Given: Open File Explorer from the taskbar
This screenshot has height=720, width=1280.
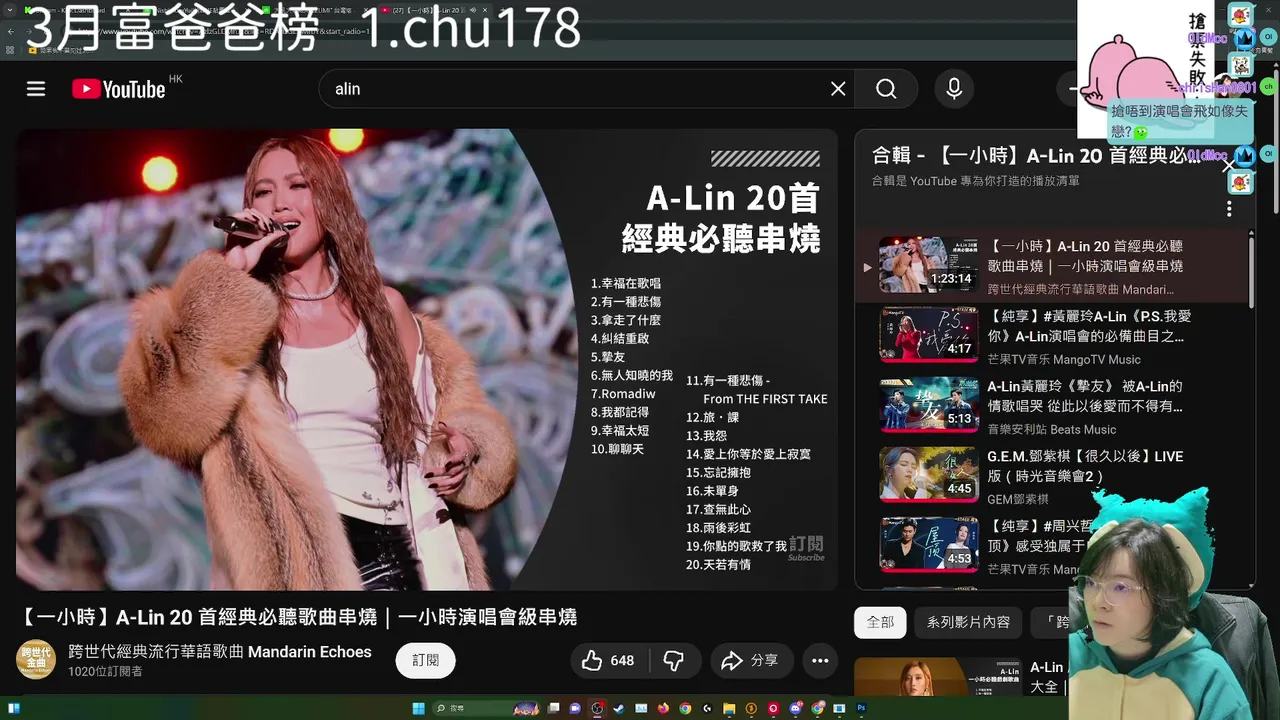Looking at the screenshot, I should pos(729,709).
